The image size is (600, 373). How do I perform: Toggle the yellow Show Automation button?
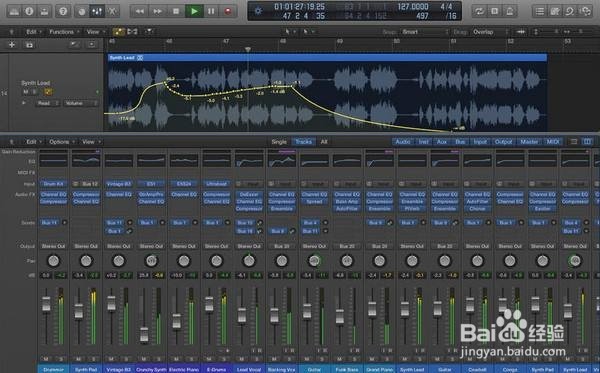(118, 32)
